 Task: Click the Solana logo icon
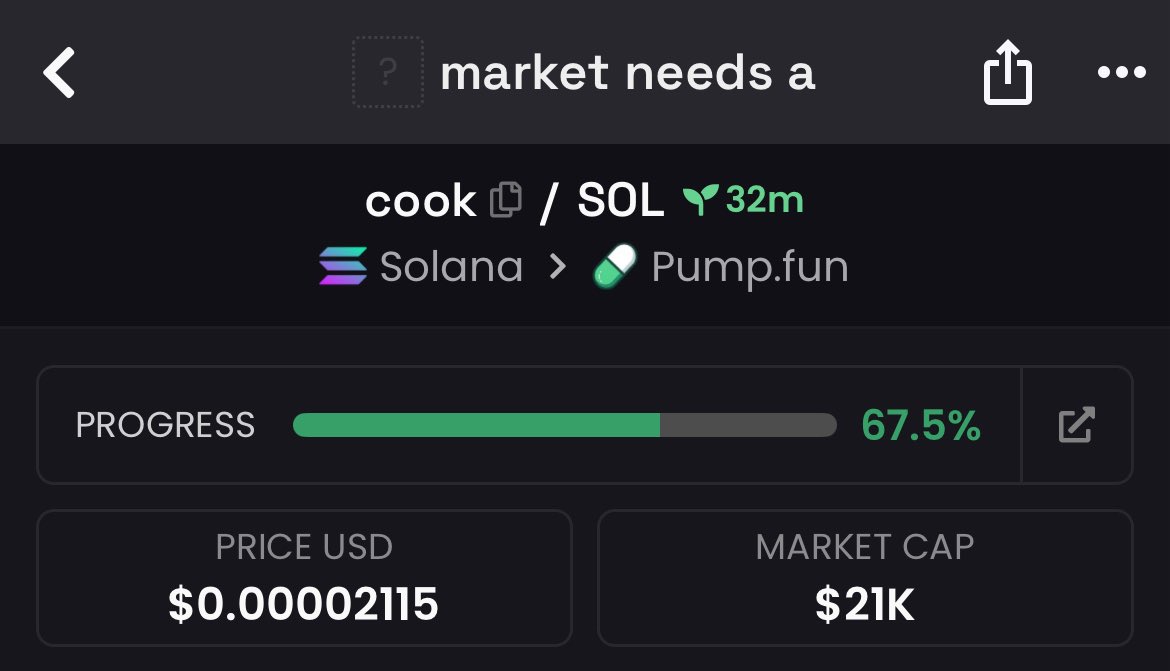pyautogui.click(x=343, y=267)
